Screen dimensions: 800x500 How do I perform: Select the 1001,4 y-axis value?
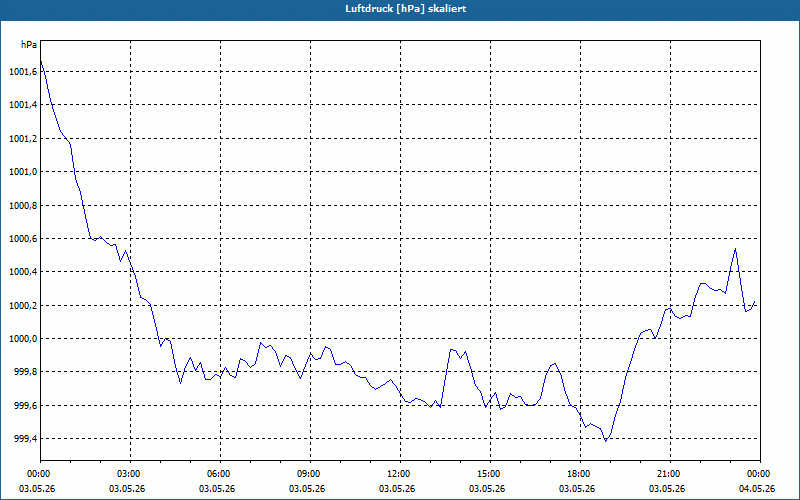(x=23, y=105)
